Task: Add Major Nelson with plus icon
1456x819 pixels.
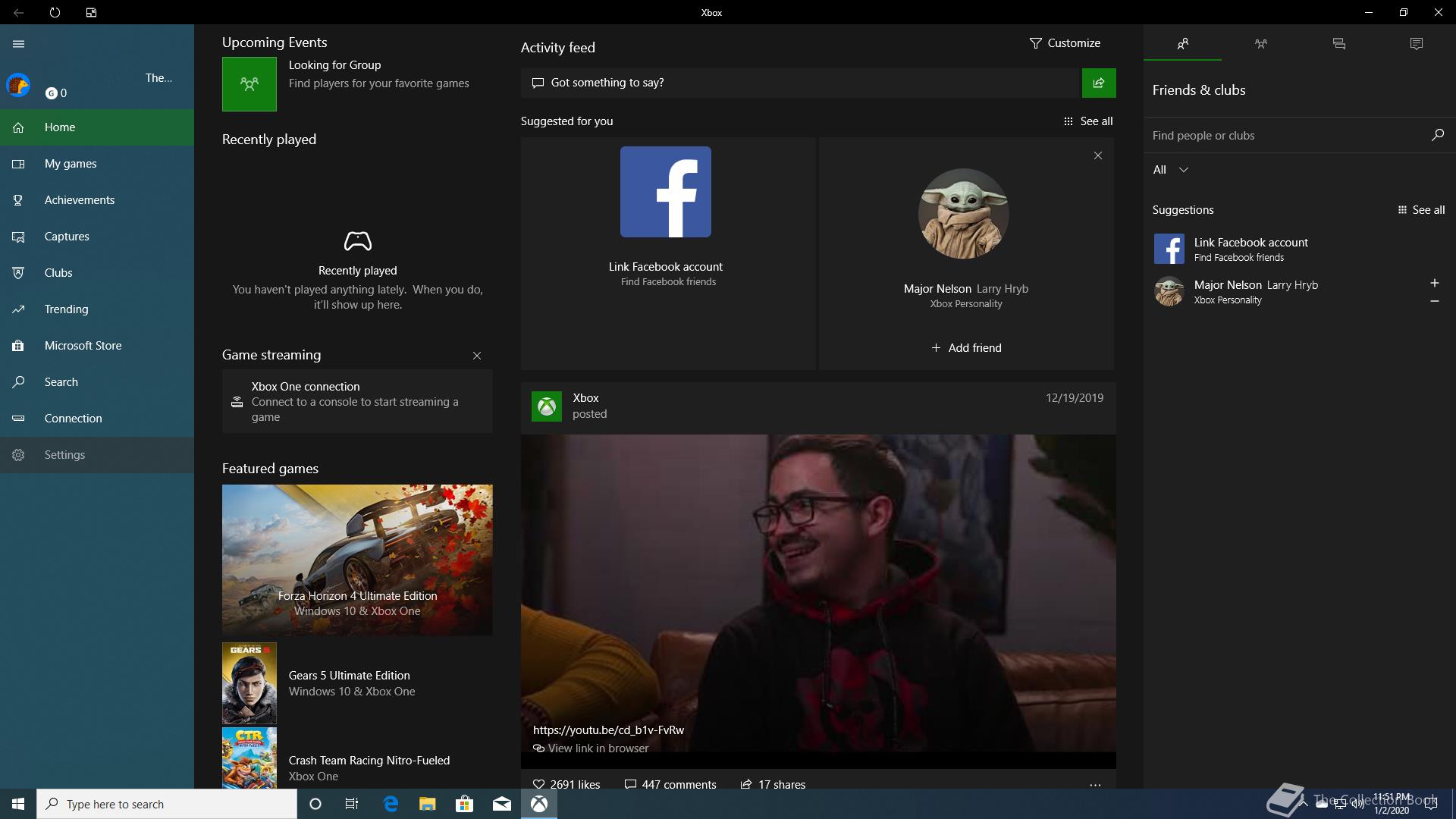Action: [1434, 283]
